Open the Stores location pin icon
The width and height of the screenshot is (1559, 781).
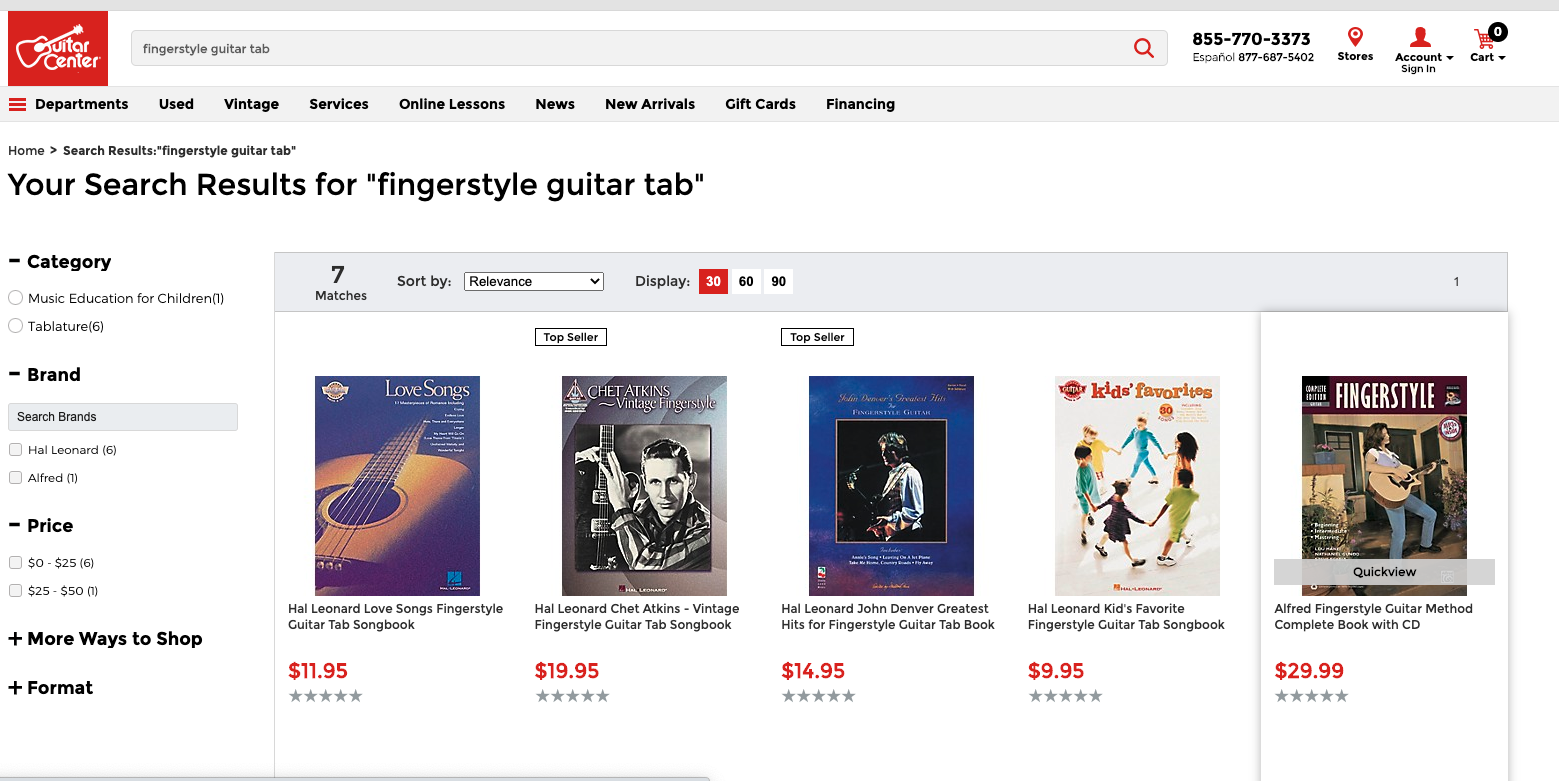1355,37
